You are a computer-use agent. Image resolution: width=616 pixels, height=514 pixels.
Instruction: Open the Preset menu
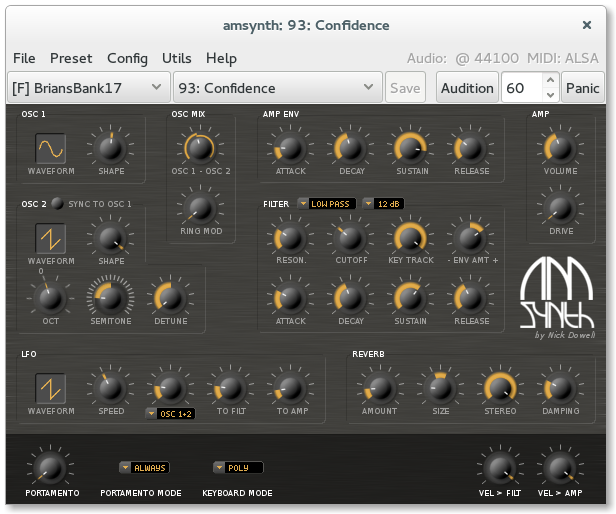[71, 58]
